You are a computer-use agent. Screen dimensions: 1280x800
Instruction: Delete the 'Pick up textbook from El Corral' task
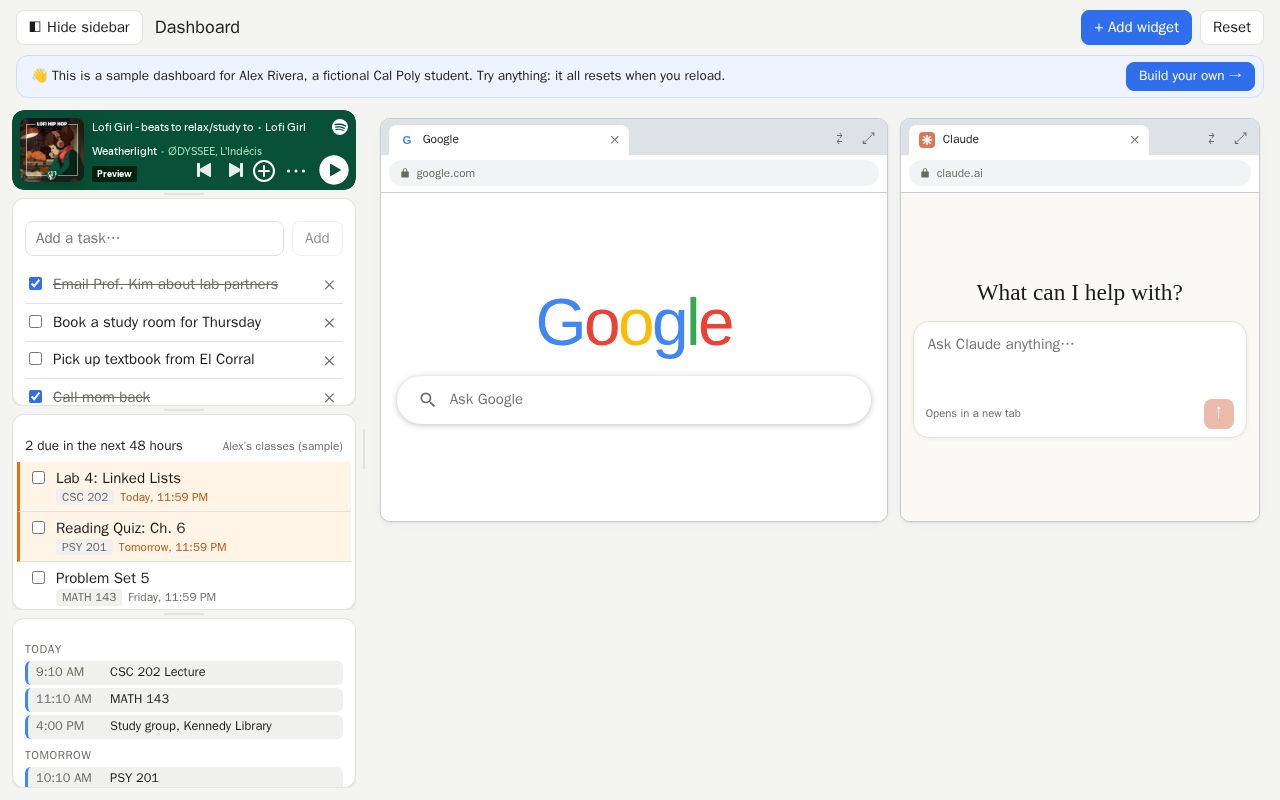(x=329, y=360)
